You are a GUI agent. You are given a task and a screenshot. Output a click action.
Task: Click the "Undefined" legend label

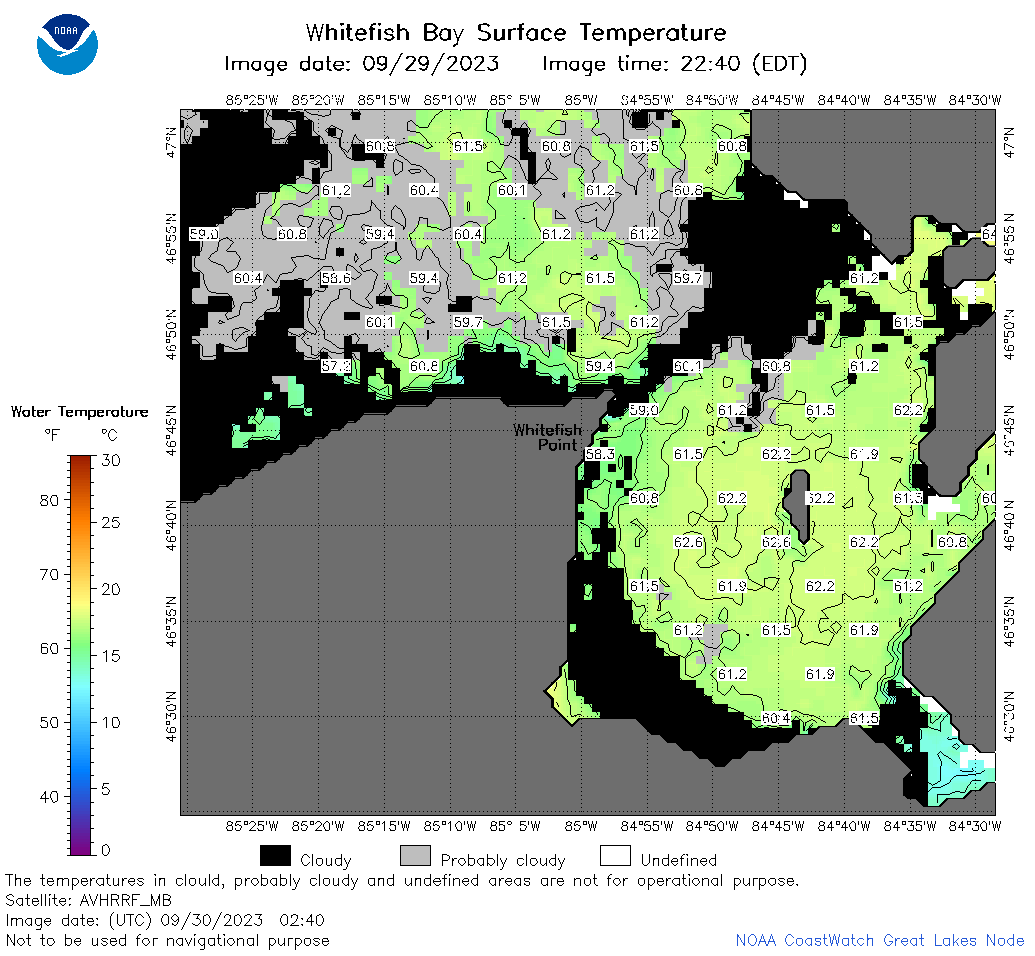click(x=679, y=860)
